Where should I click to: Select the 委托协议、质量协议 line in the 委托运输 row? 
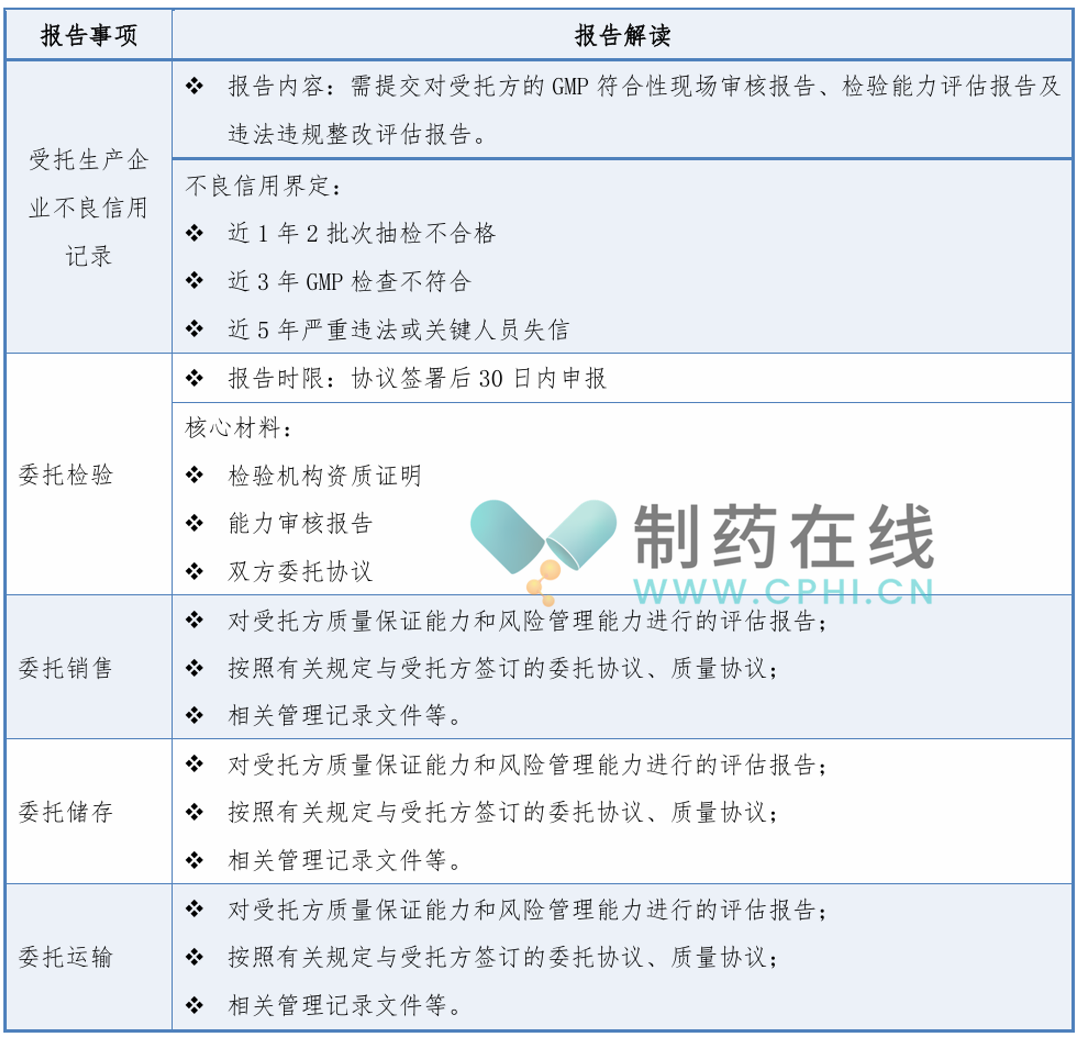pos(503,957)
